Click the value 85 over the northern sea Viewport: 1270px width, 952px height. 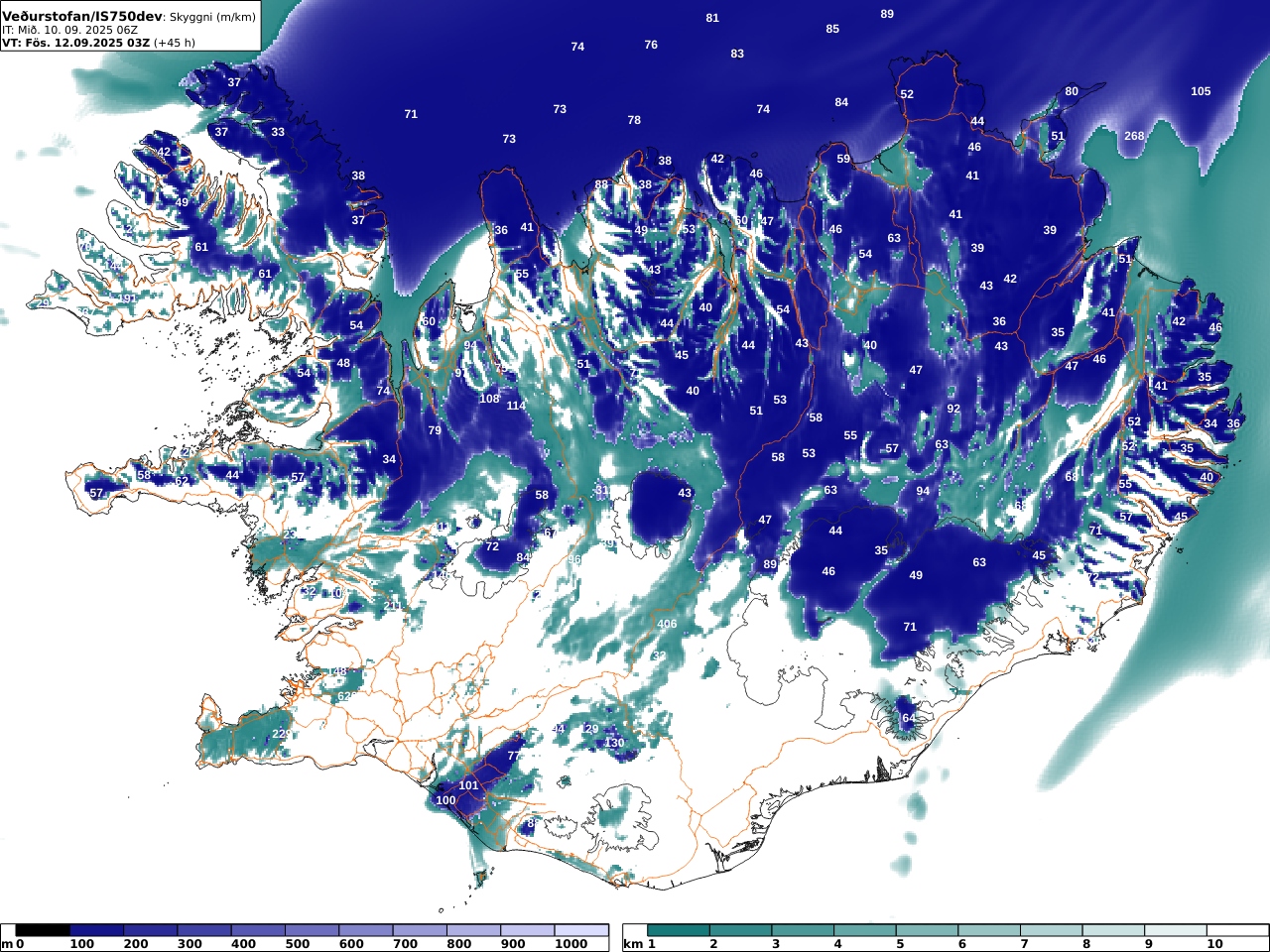pos(832,29)
